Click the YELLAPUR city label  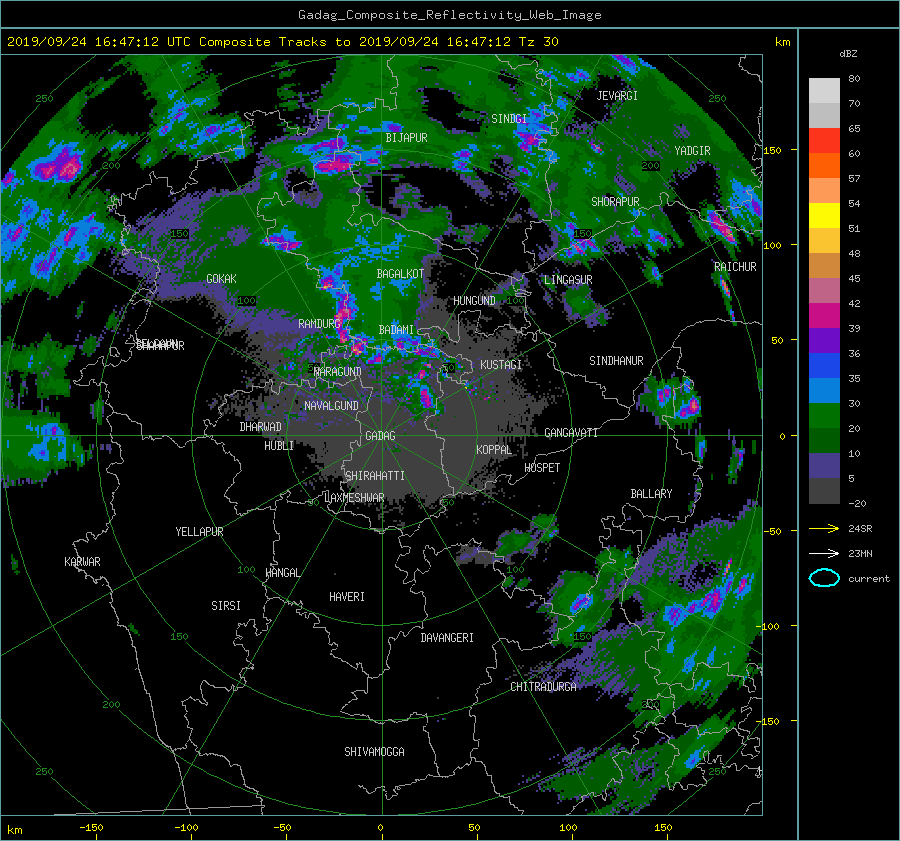(x=199, y=532)
